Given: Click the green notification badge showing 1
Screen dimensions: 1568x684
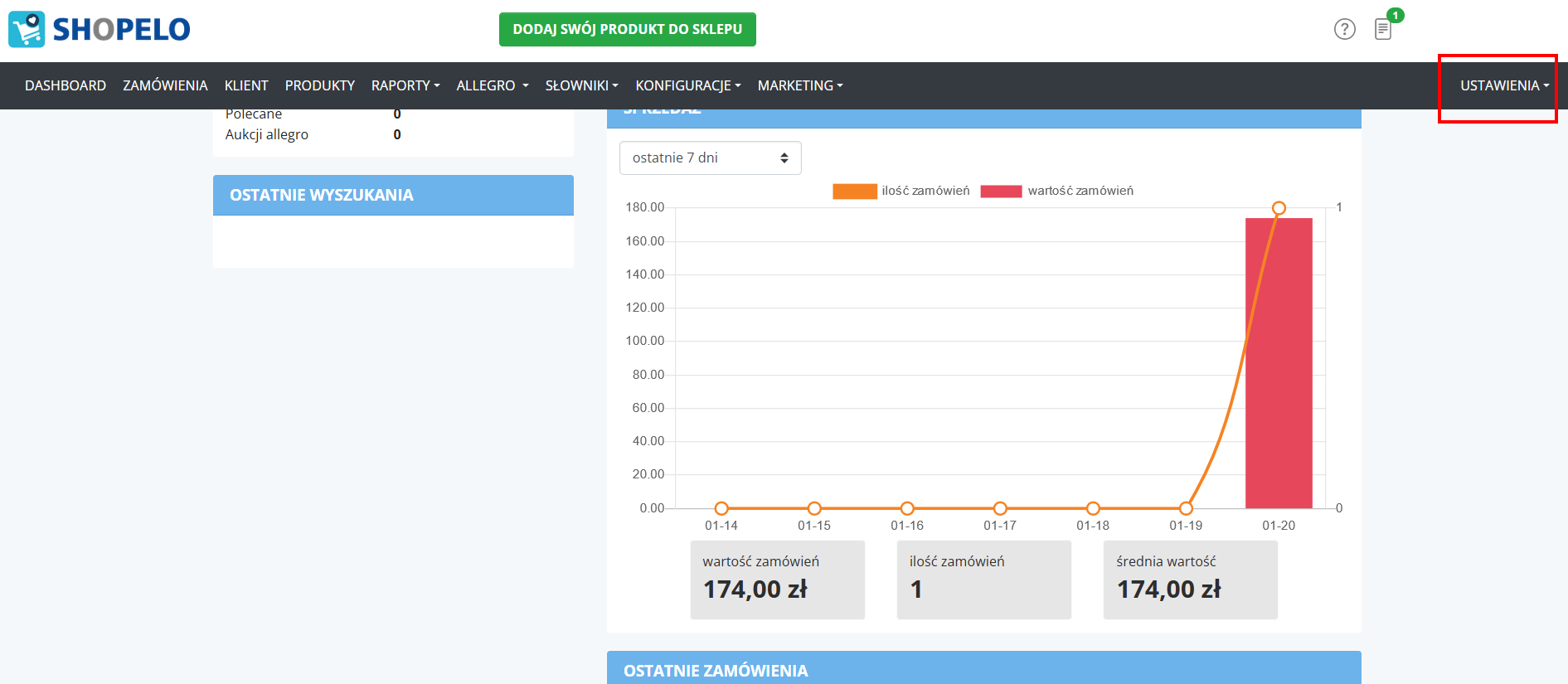Looking at the screenshot, I should tap(1396, 15).
